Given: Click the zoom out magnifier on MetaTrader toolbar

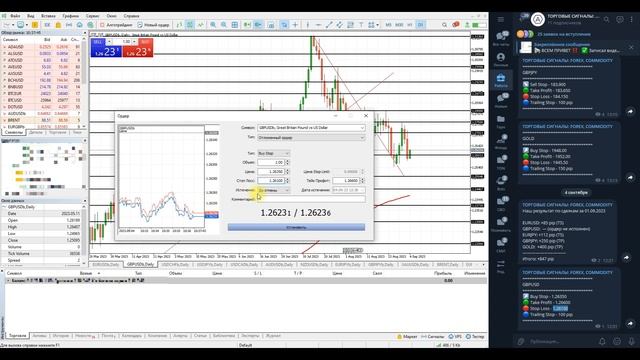Looking at the screenshot, I should coord(224,25).
